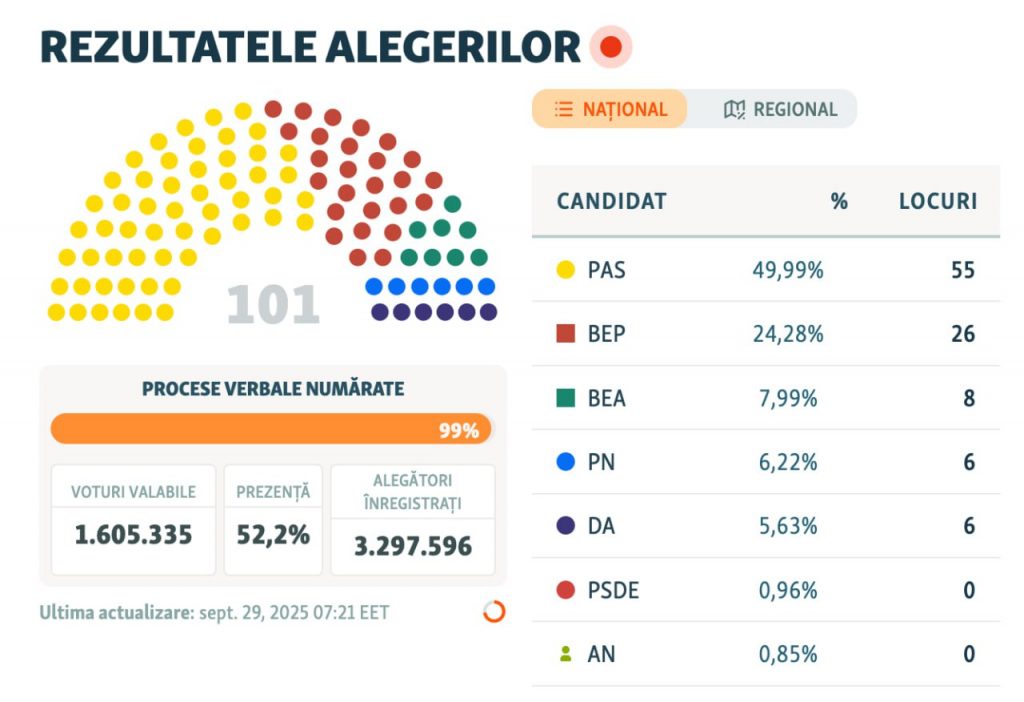Click the dark purple DA dot
Image resolution: width=1024 pixels, height=702 pixels.
565,526
